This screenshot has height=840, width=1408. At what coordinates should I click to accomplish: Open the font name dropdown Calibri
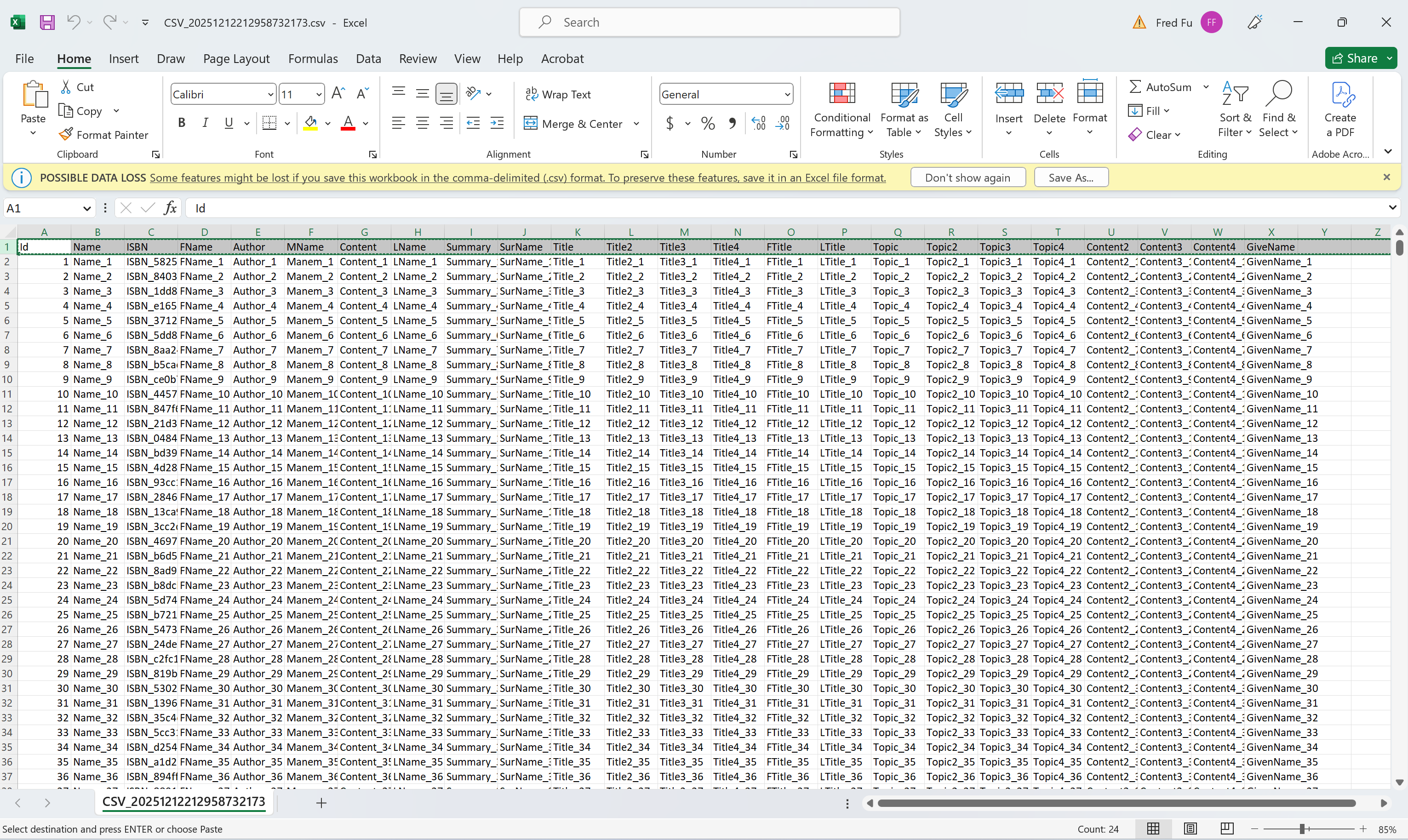[271, 95]
